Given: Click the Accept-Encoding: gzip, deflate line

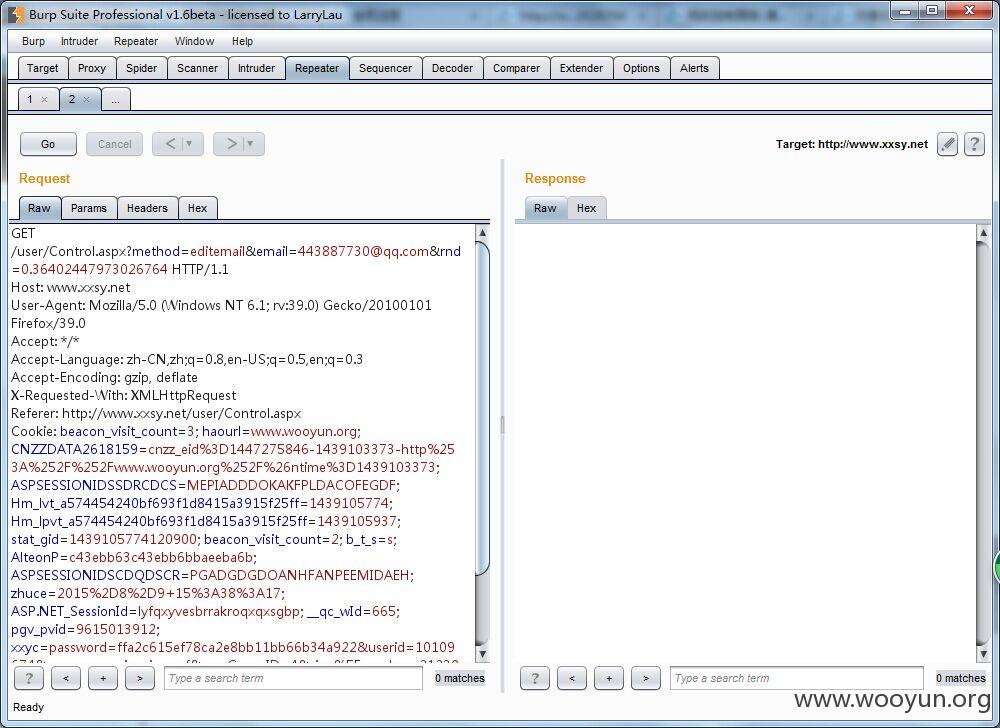Looking at the screenshot, I should tap(104, 377).
